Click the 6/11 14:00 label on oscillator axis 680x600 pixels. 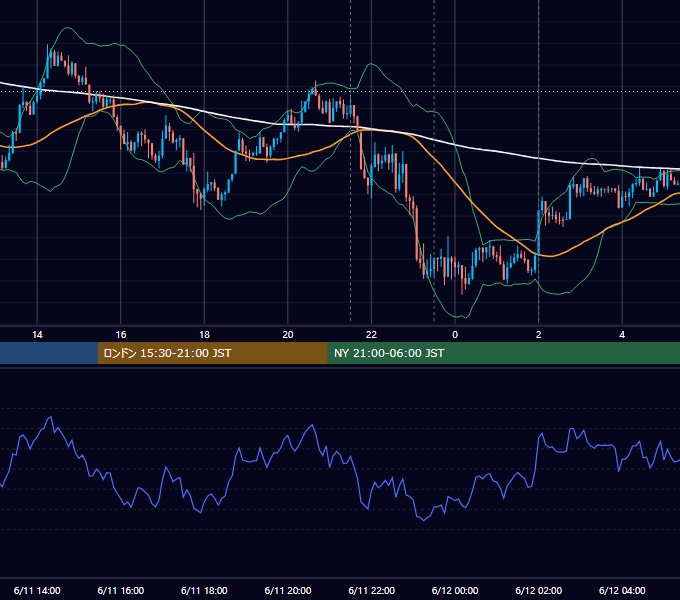37,590
